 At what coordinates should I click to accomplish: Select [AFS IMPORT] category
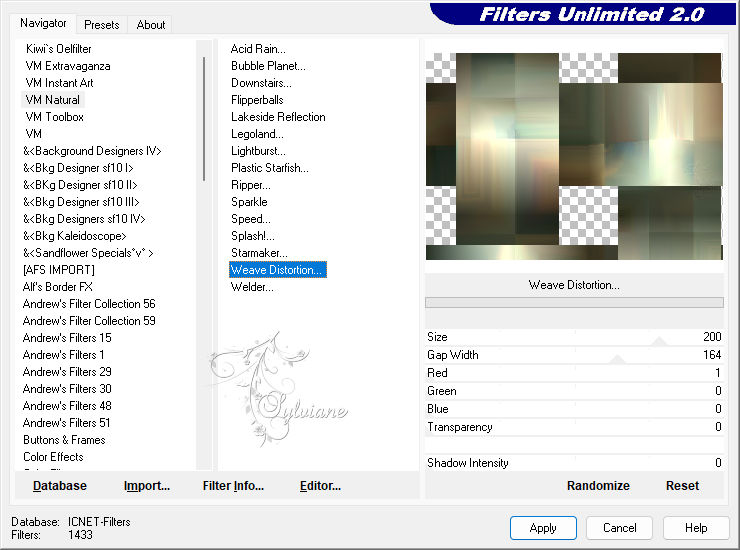pos(59,270)
